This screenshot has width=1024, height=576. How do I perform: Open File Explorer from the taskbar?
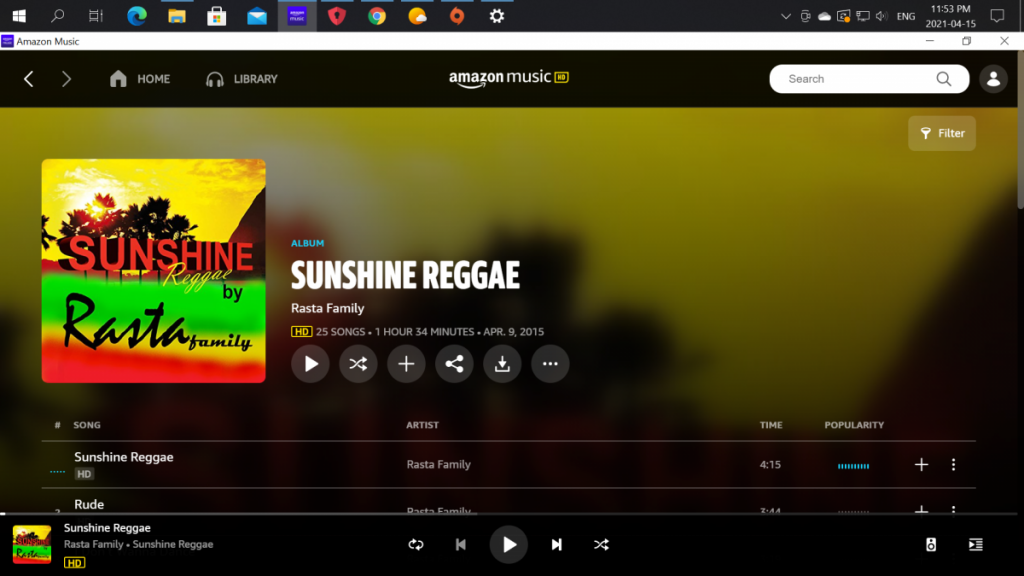tap(176, 16)
